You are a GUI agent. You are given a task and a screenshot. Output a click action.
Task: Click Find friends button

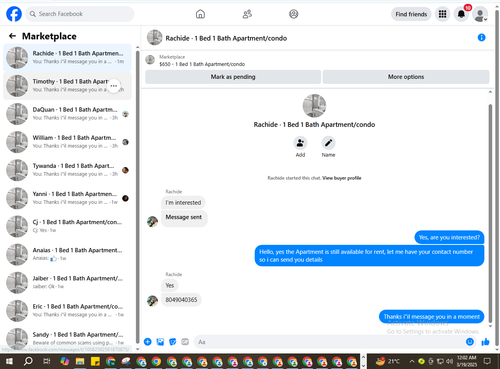pyautogui.click(x=411, y=14)
